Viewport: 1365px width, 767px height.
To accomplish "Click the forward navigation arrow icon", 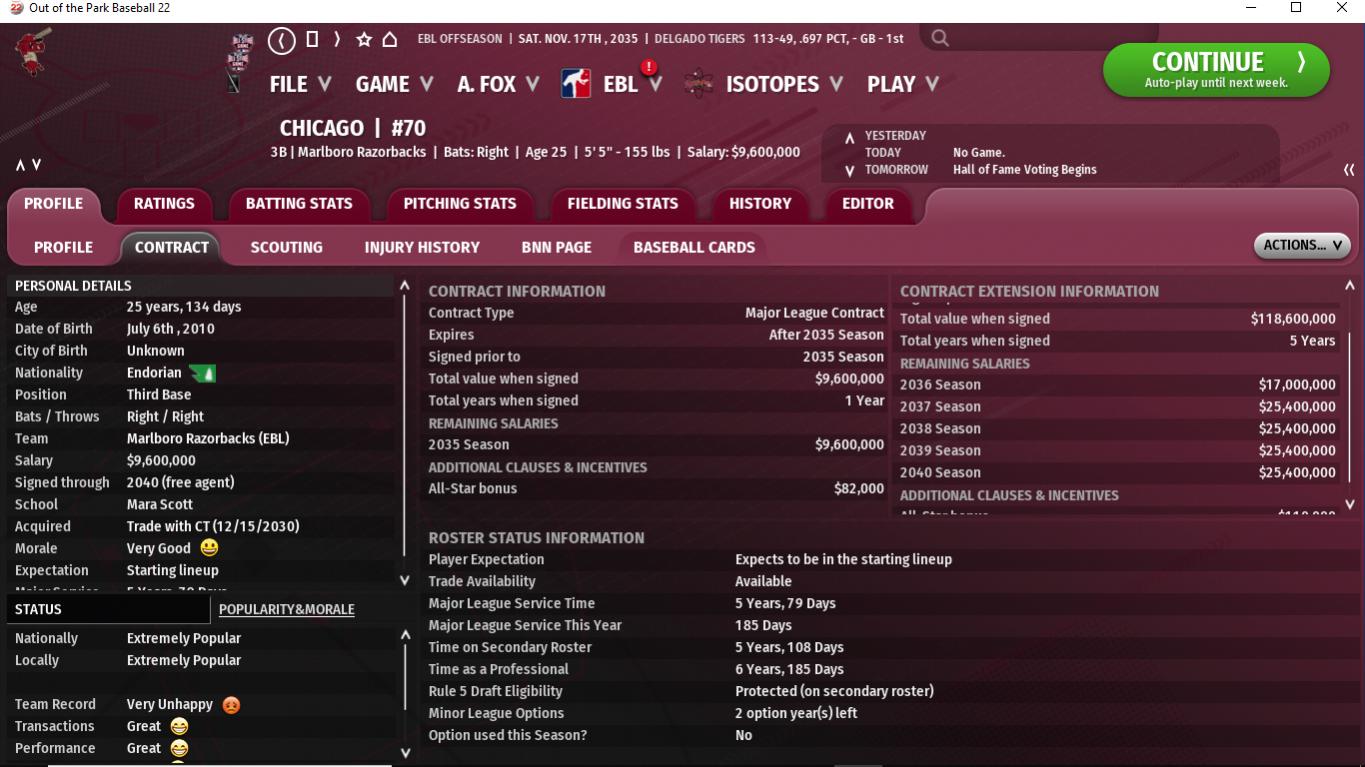I will [337, 39].
